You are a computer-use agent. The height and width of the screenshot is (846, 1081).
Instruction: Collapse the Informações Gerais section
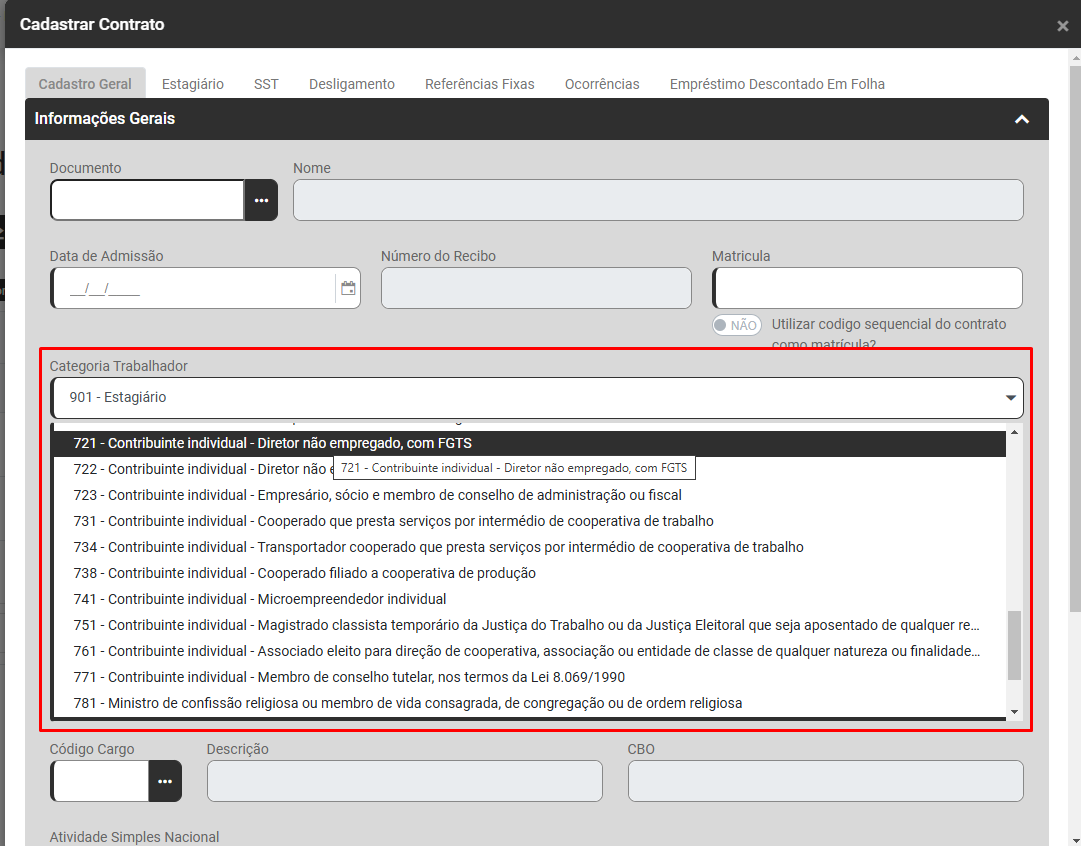point(1021,119)
